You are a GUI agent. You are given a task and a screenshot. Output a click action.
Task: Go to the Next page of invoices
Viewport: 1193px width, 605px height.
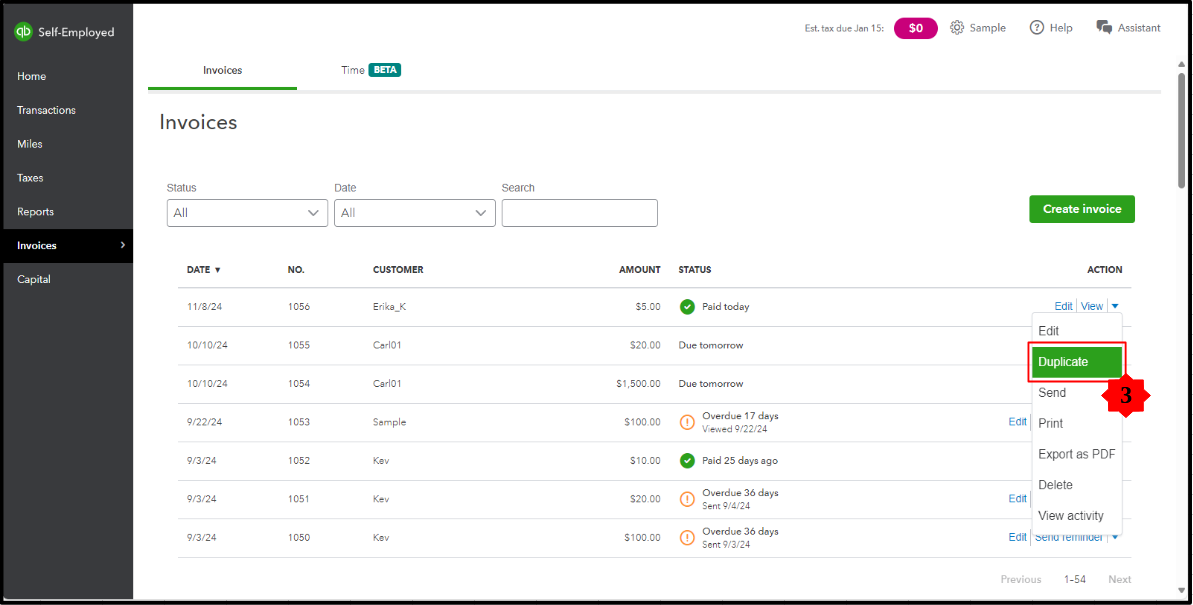[1119, 579]
